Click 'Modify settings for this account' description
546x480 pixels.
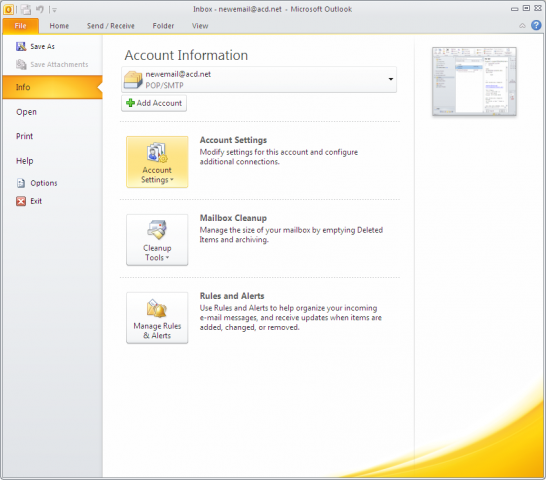(x=279, y=157)
